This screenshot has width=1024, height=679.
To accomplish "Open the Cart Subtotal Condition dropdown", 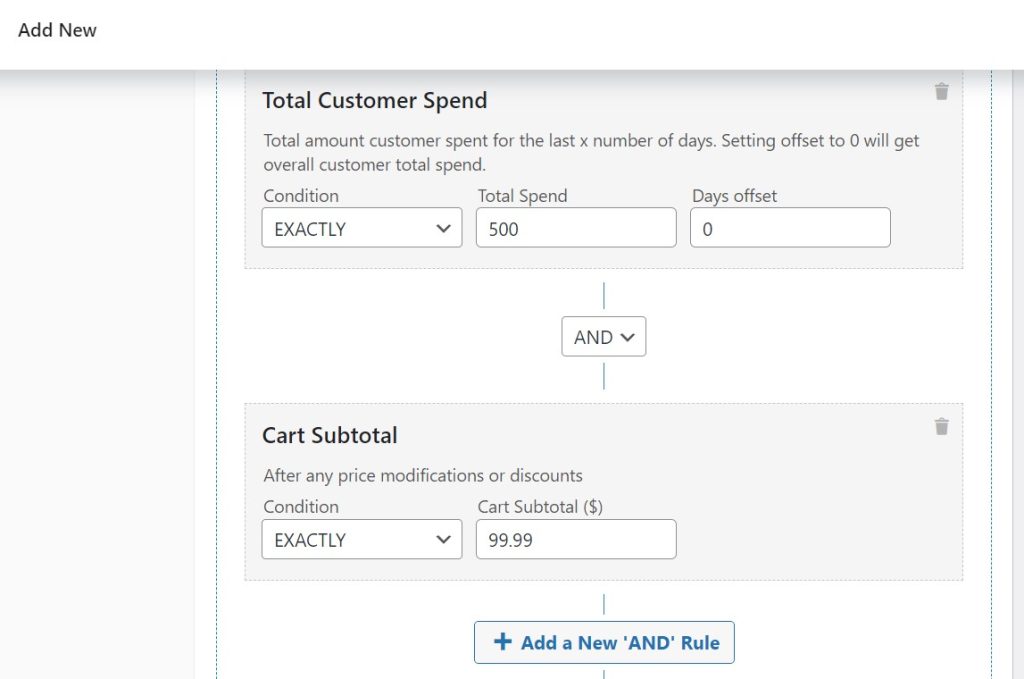I will pyautogui.click(x=362, y=539).
